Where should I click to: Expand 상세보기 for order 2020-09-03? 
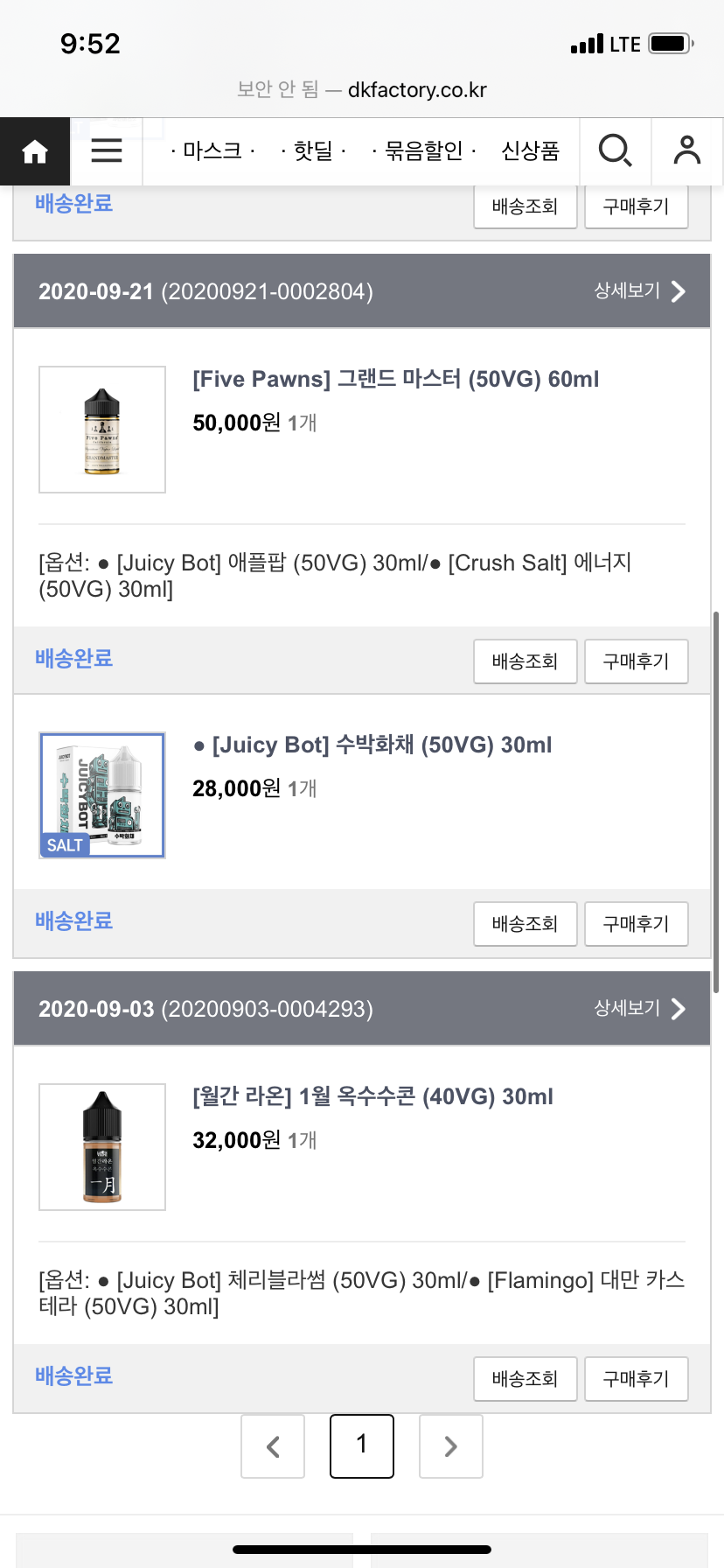click(x=639, y=1009)
